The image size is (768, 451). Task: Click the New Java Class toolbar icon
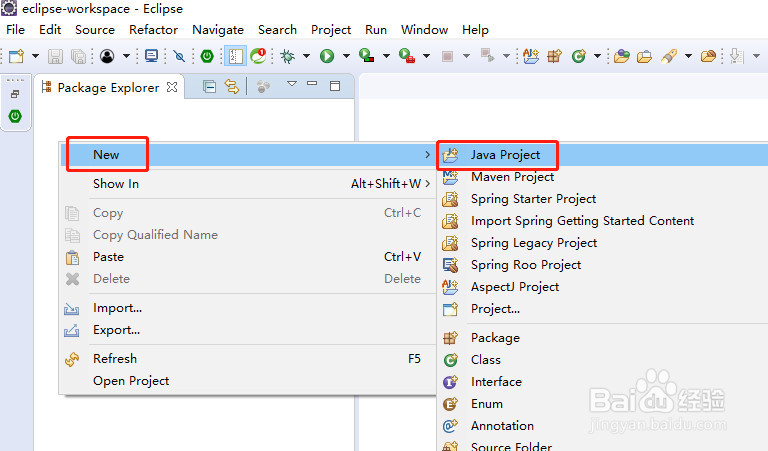578,56
